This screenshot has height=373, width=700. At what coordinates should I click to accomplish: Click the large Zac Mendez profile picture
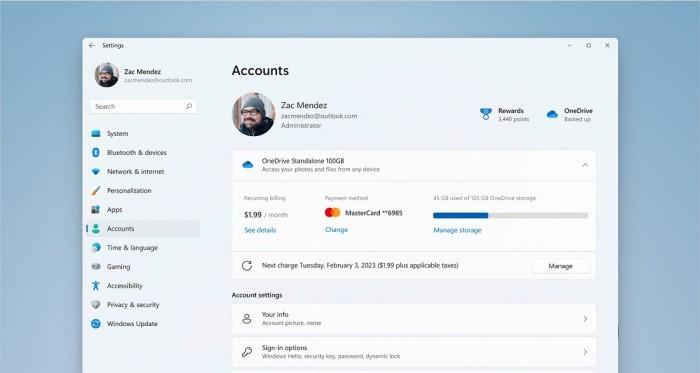click(254, 114)
